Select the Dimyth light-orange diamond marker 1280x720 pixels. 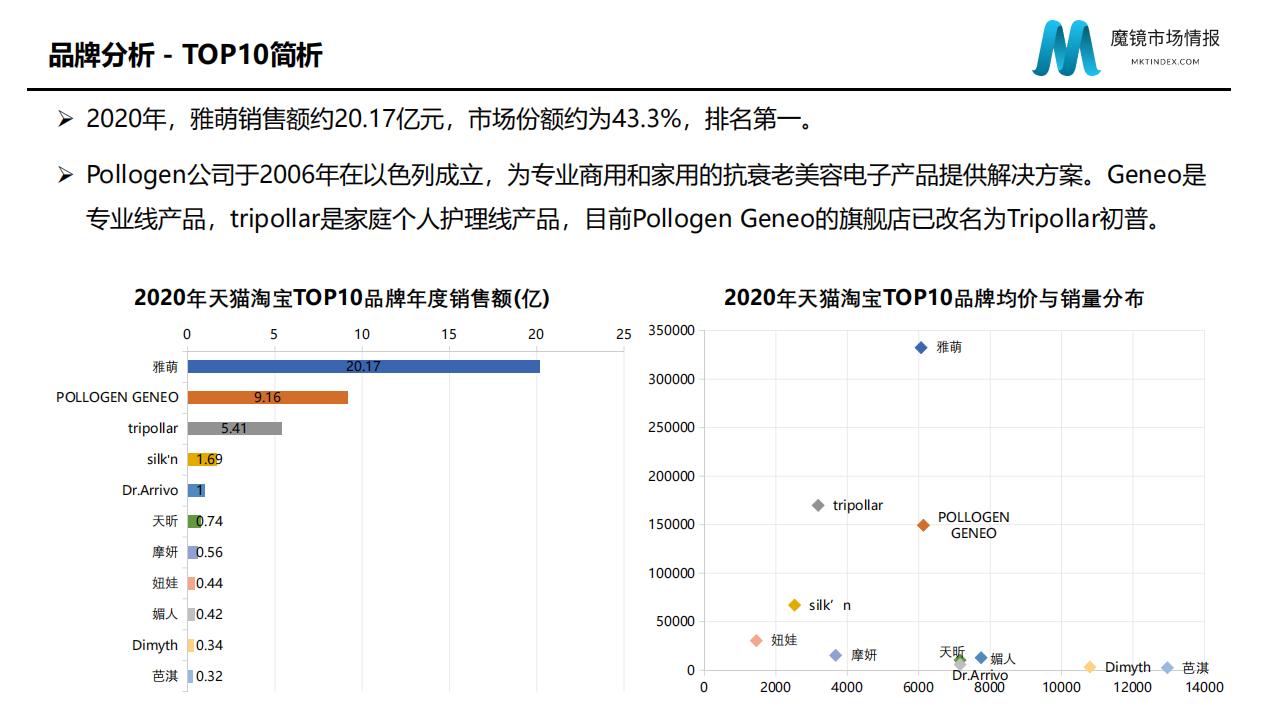click(x=1090, y=667)
